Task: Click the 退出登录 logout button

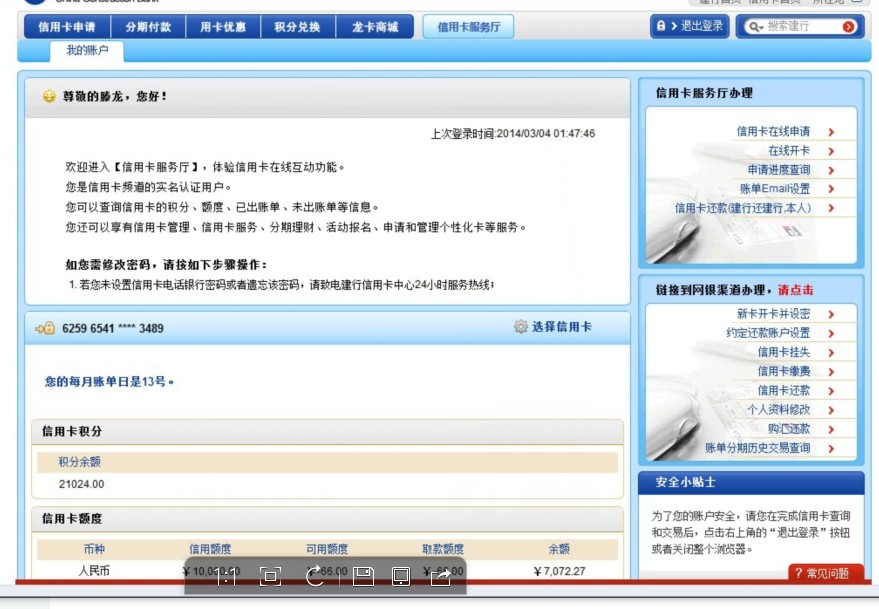Action: click(x=690, y=26)
